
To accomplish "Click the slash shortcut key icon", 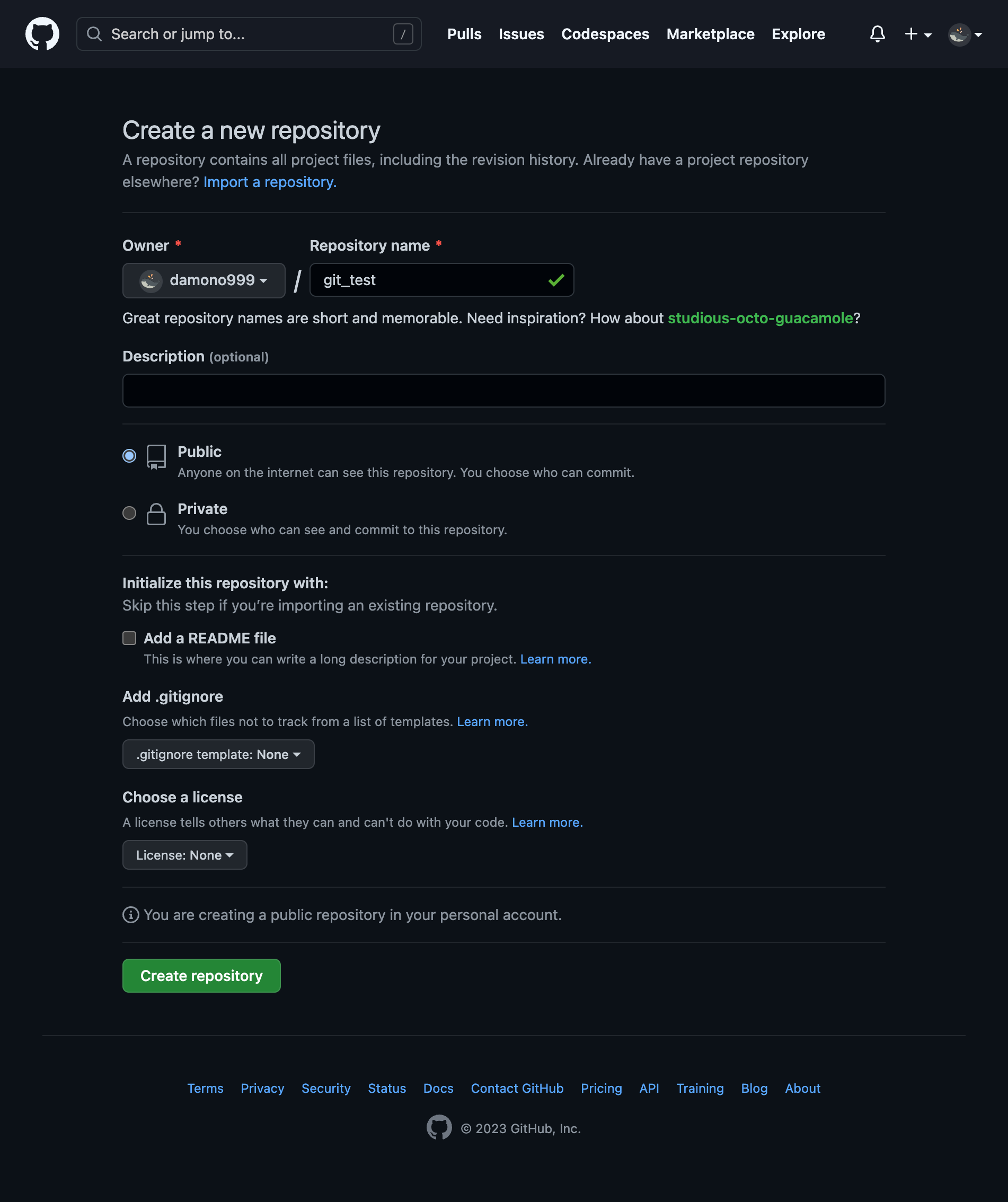I will (x=403, y=34).
